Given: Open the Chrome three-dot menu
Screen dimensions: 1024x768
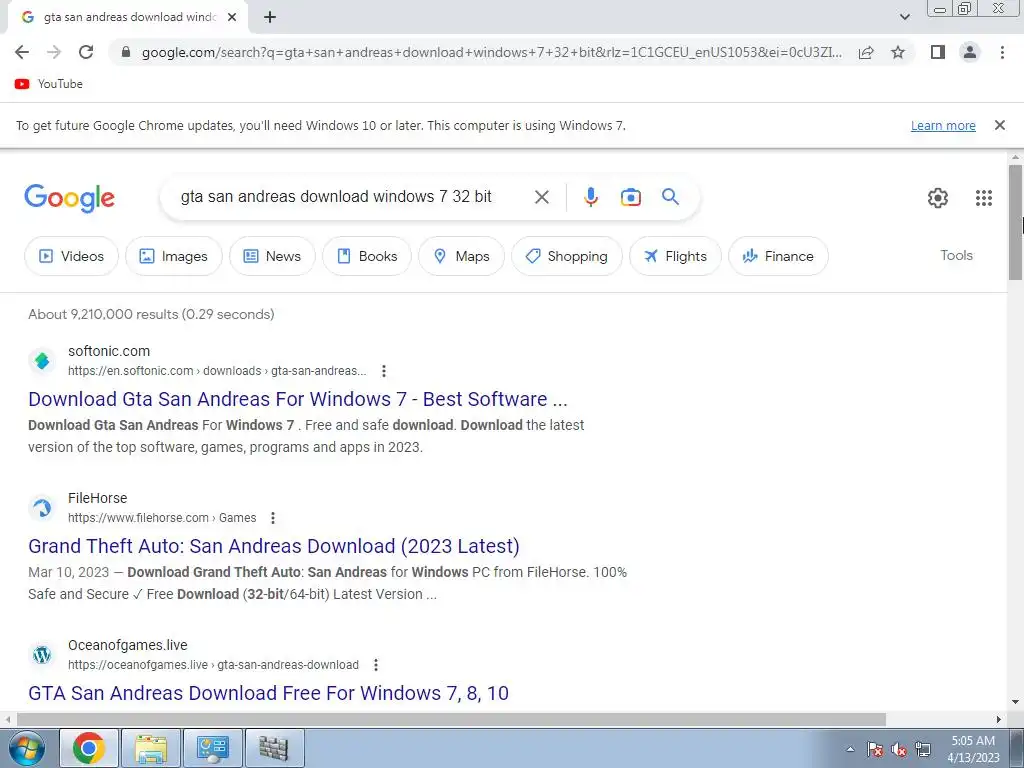Looking at the screenshot, I should [1002, 52].
